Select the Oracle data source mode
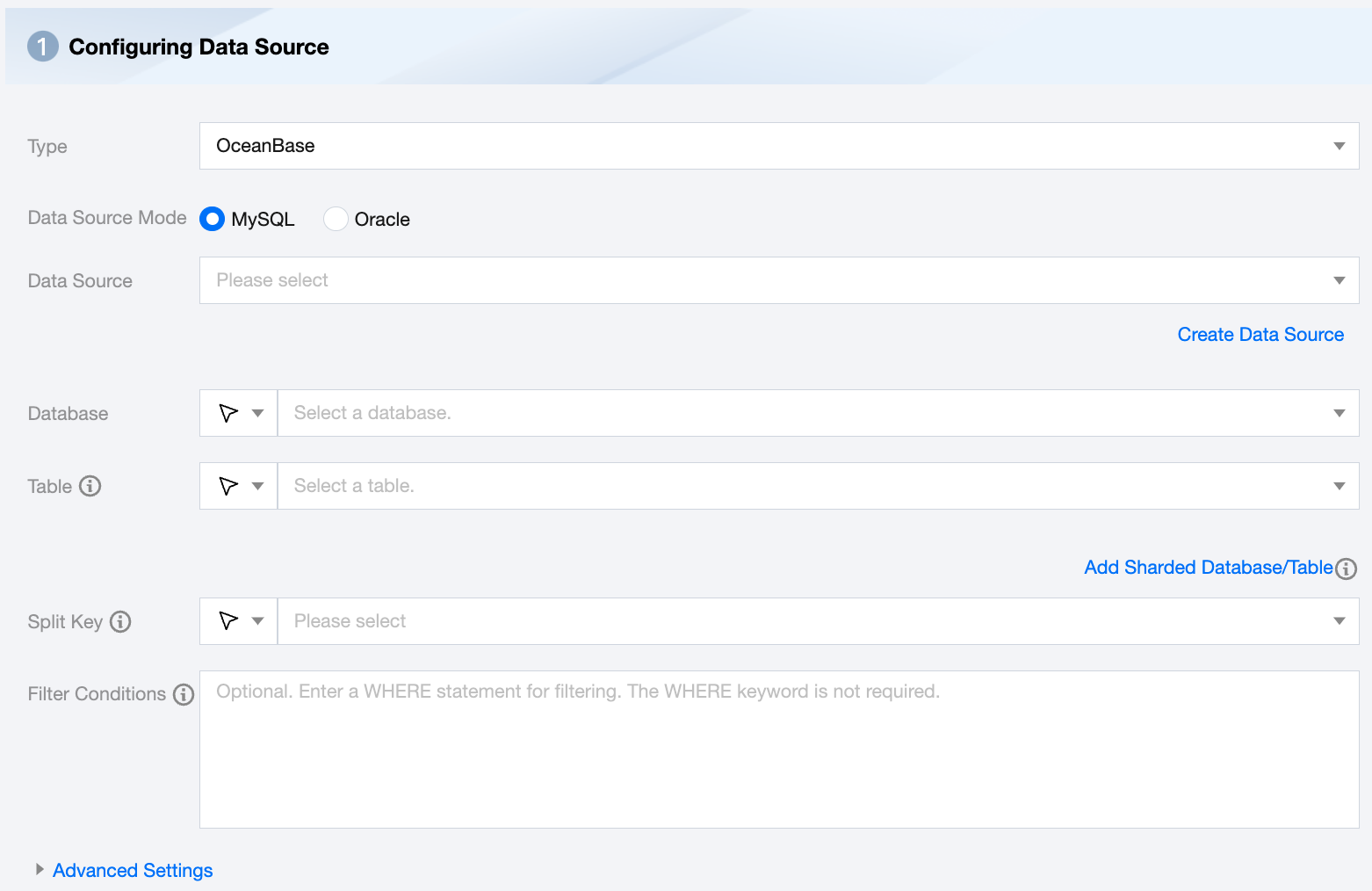1372x891 pixels. coord(336,219)
